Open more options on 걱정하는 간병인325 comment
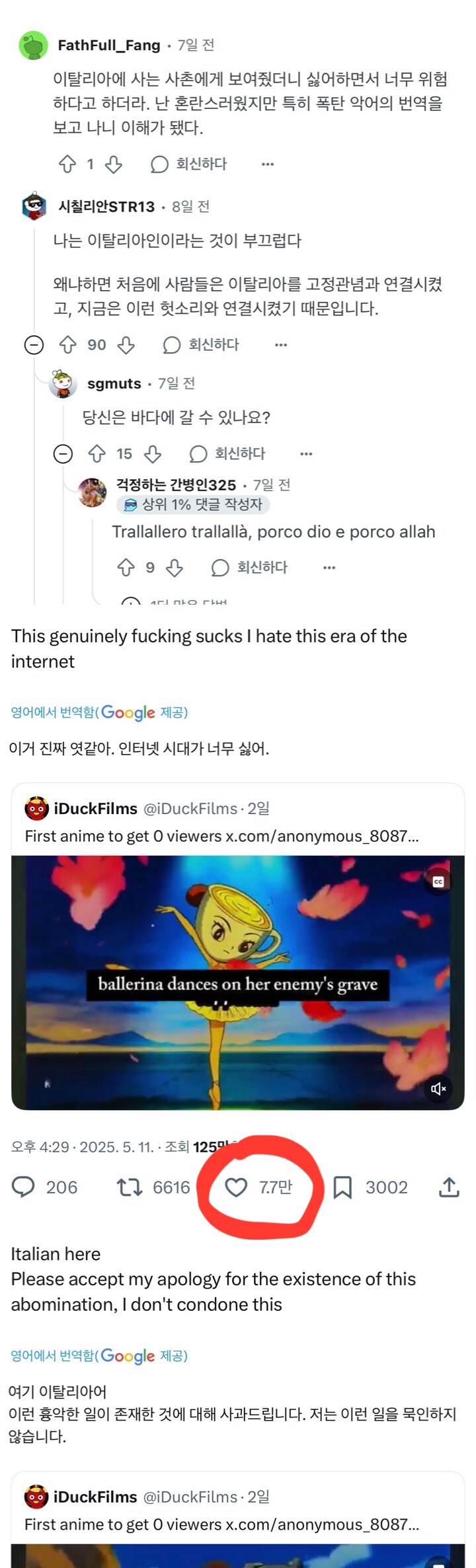Image resolution: width=476 pixels, height=1568 pixels. click(x=329, y=568)
